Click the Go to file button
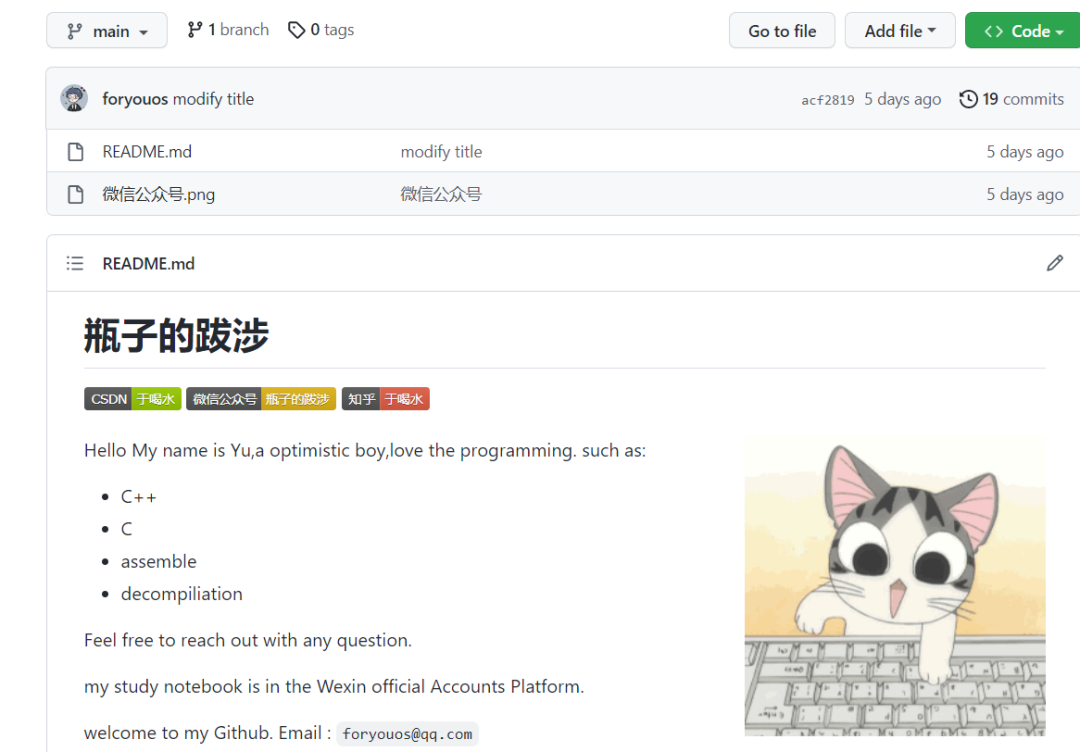1080x752 pixels. [x=782, y=30]
